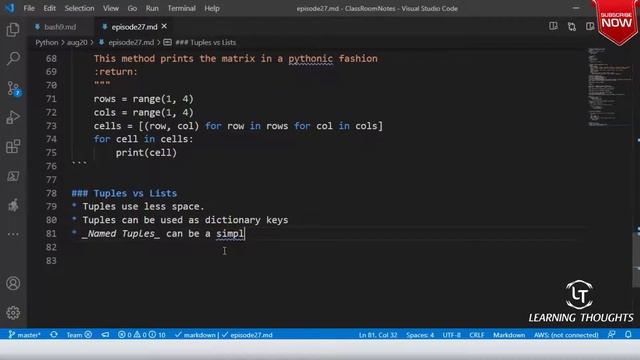Screen dimensions: 640x360
Task: Close the episode27.md tab
Action: point(164,27)
